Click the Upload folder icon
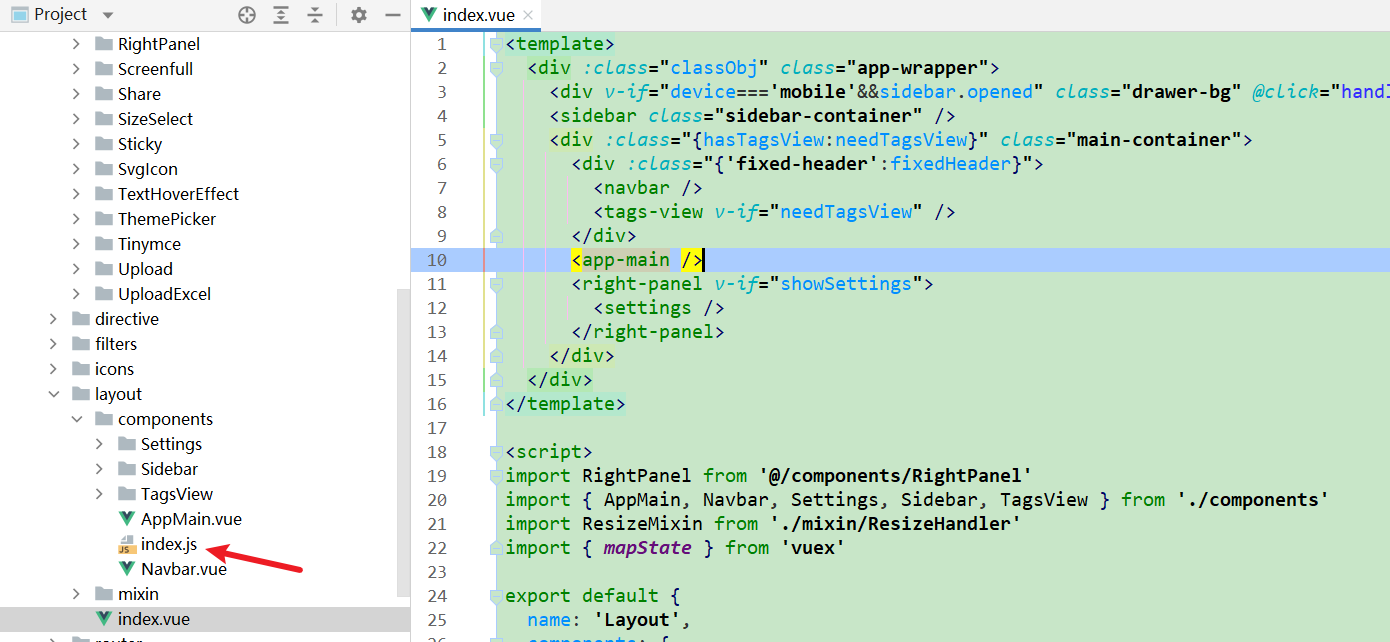This screenshot has width=1390, height=642. pyautogui.click(x=103, y=269)
